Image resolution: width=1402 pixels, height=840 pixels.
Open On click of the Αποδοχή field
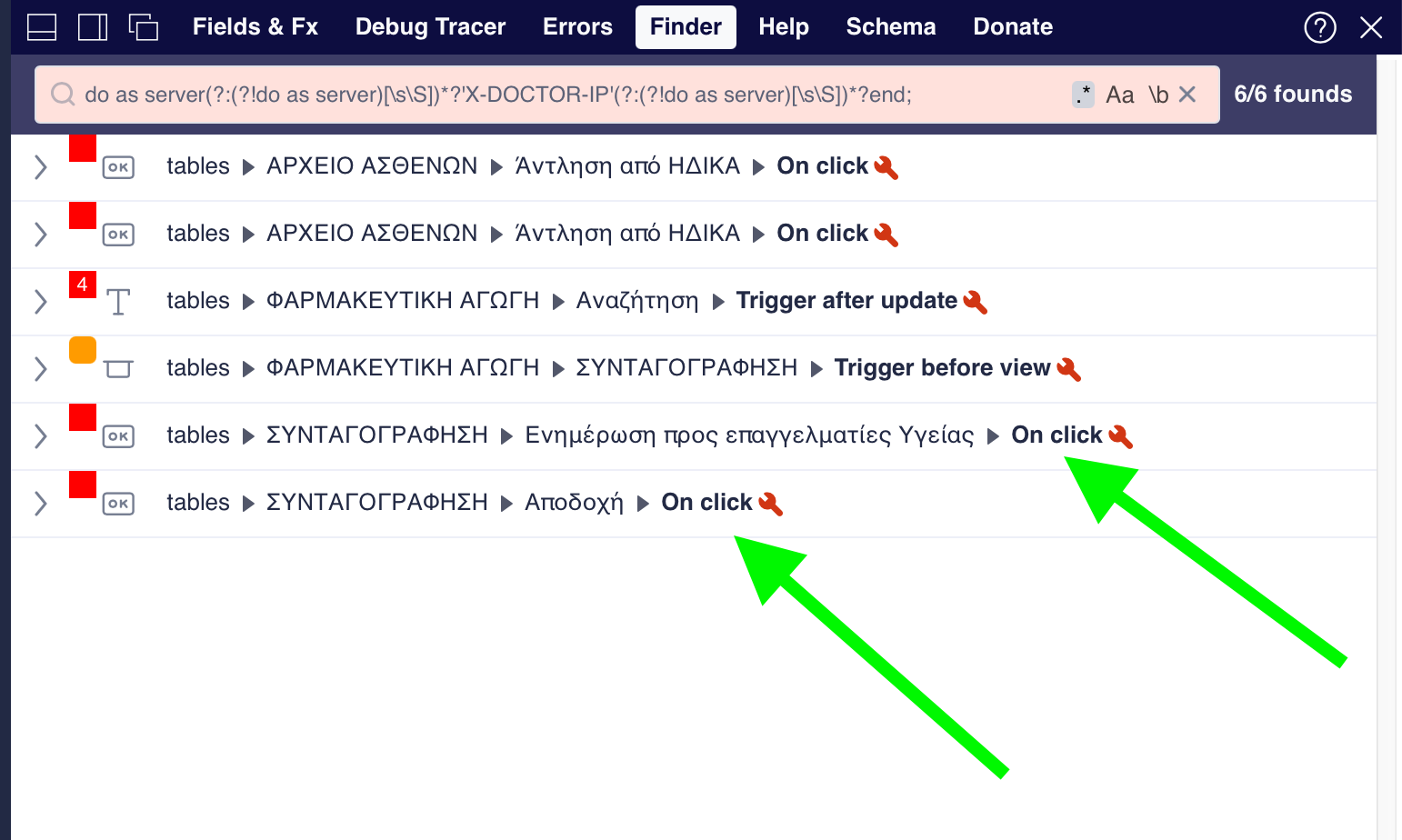706,503
